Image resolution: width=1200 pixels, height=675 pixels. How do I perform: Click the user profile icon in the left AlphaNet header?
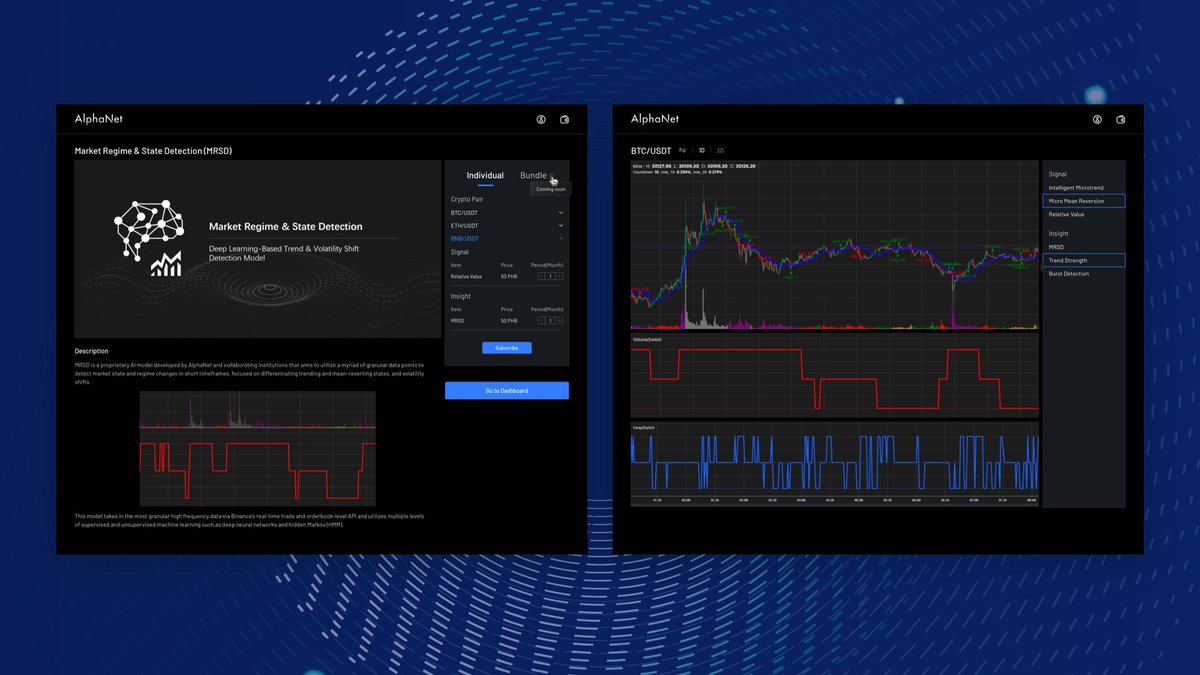pos(541,118)
